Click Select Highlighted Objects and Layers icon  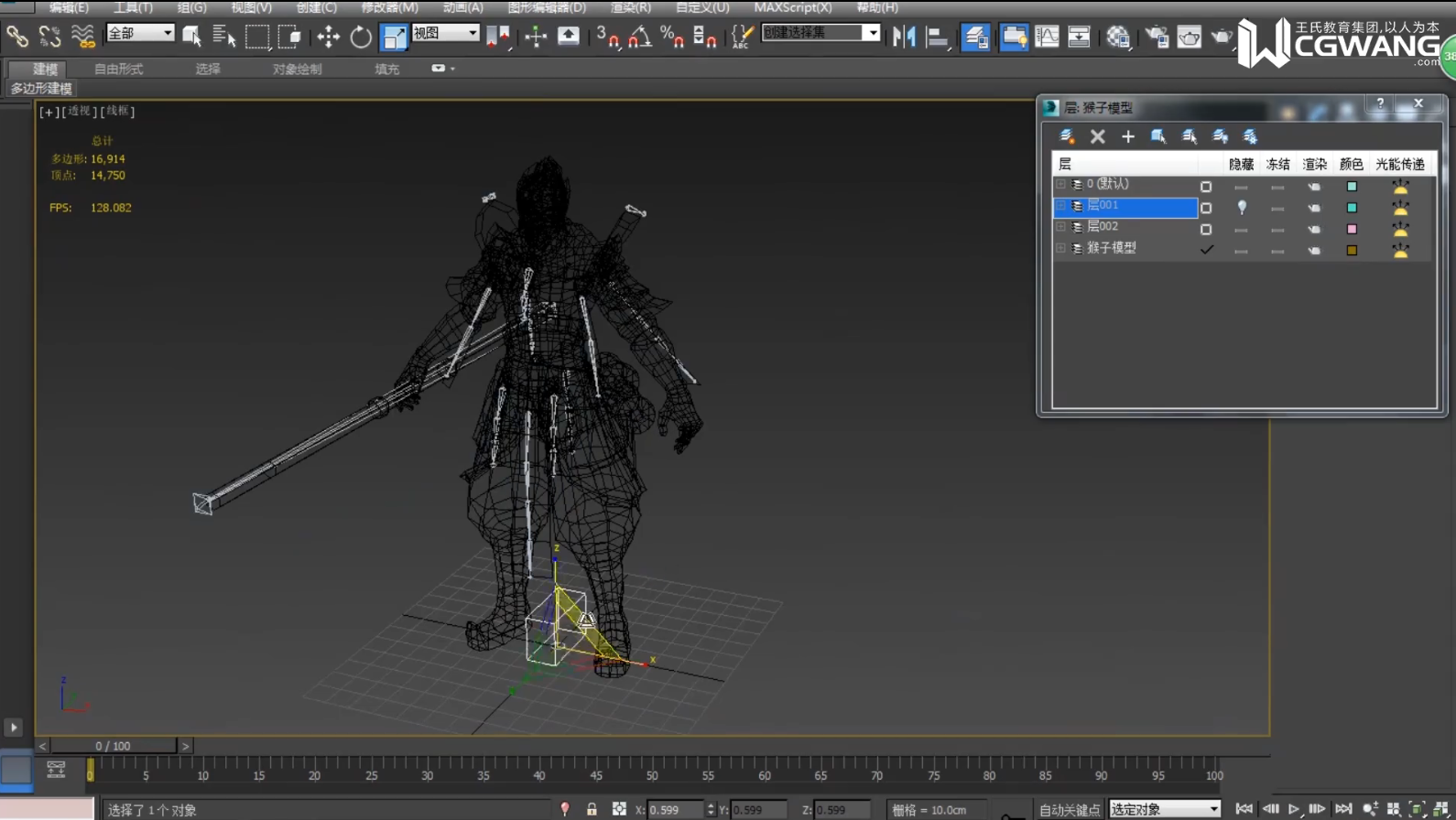tap(1158, 136)
